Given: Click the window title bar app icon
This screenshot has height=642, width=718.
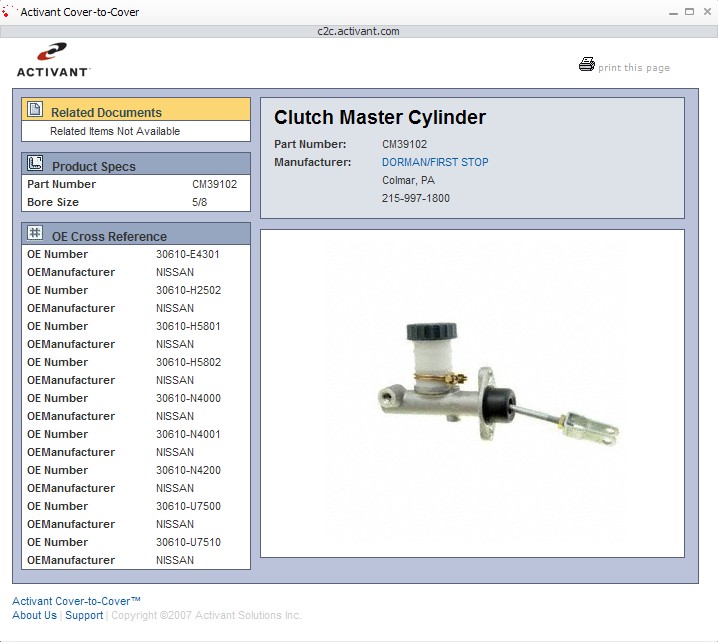Looking at the screenshot, I should point(10,12).
